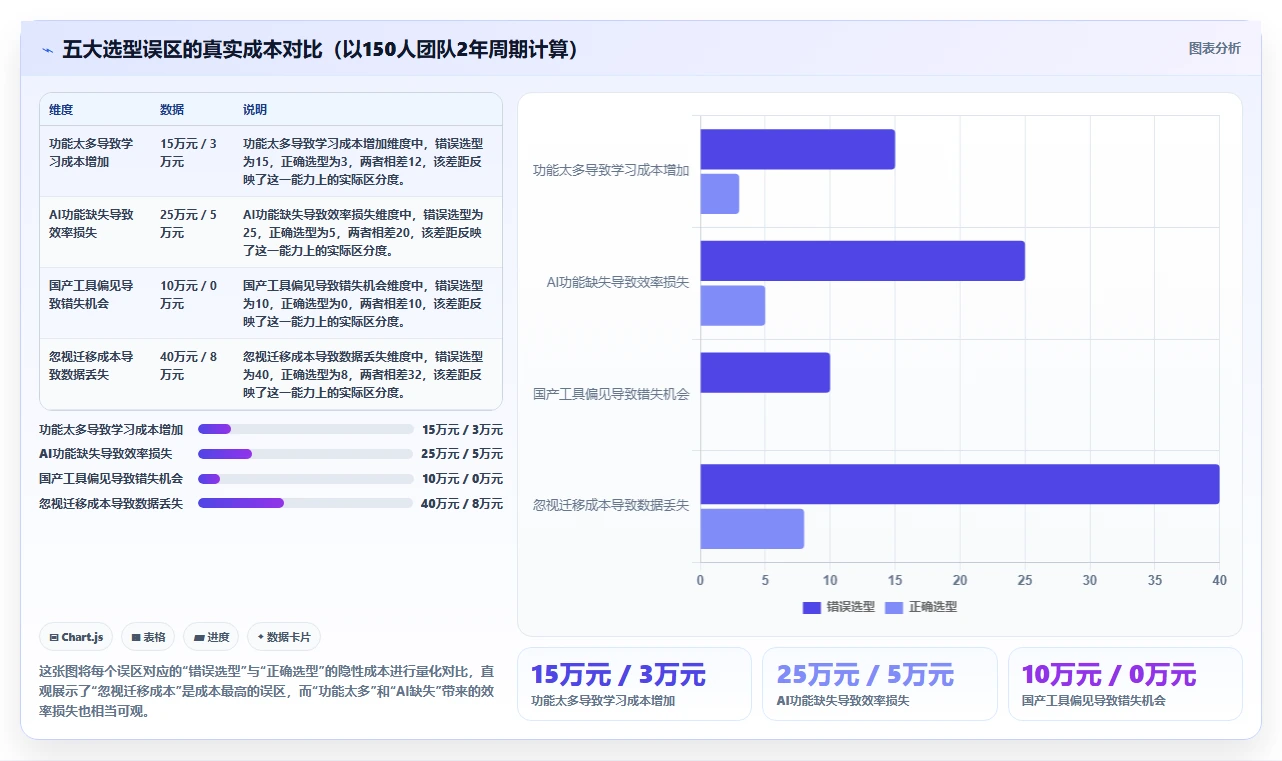1282x761 pixels.
Task: Click chart axis label AI功能缺失导致效率损失
Action: point(618,282)
